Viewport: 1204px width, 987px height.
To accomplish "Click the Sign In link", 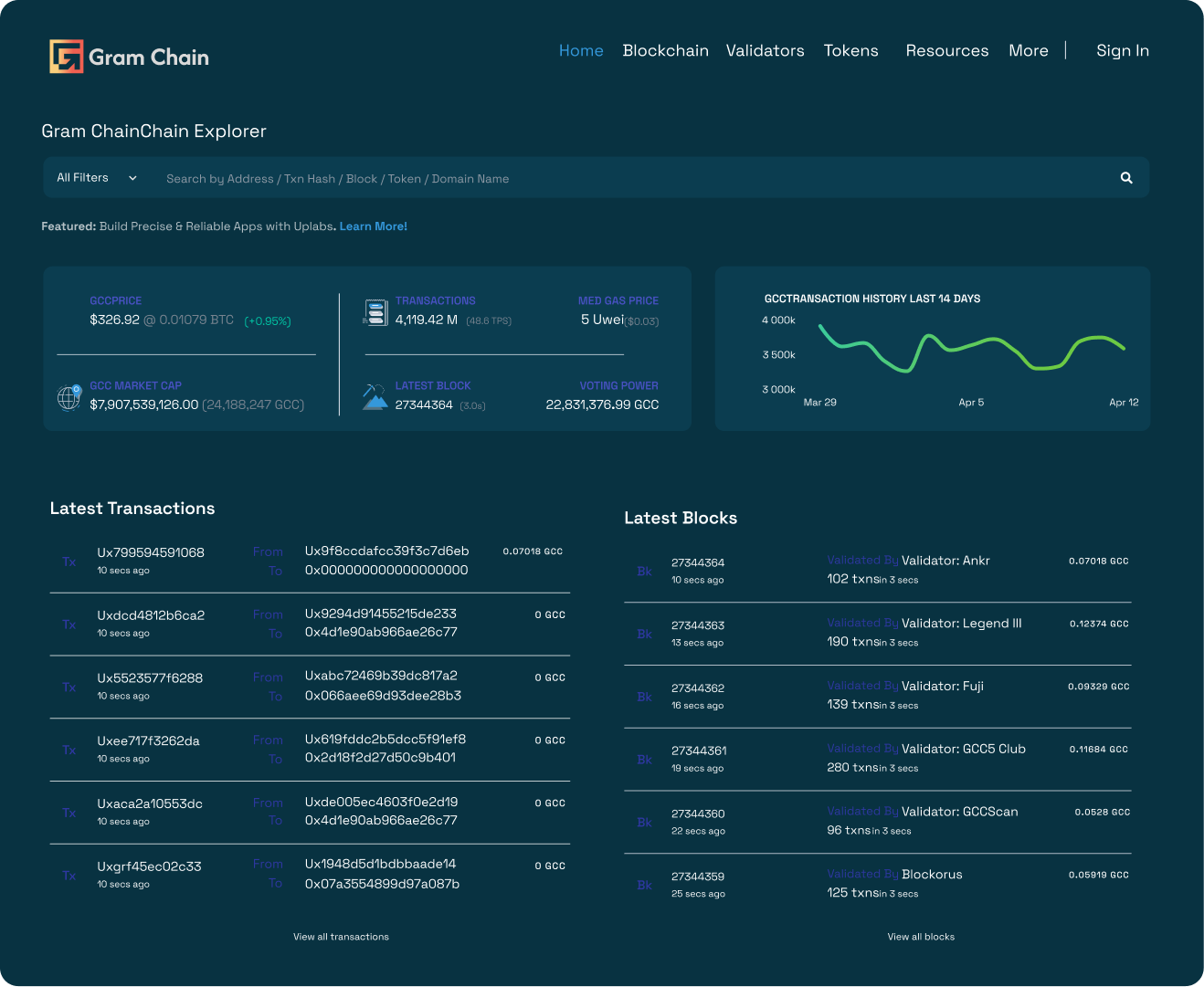I will tap(1122, 51).
